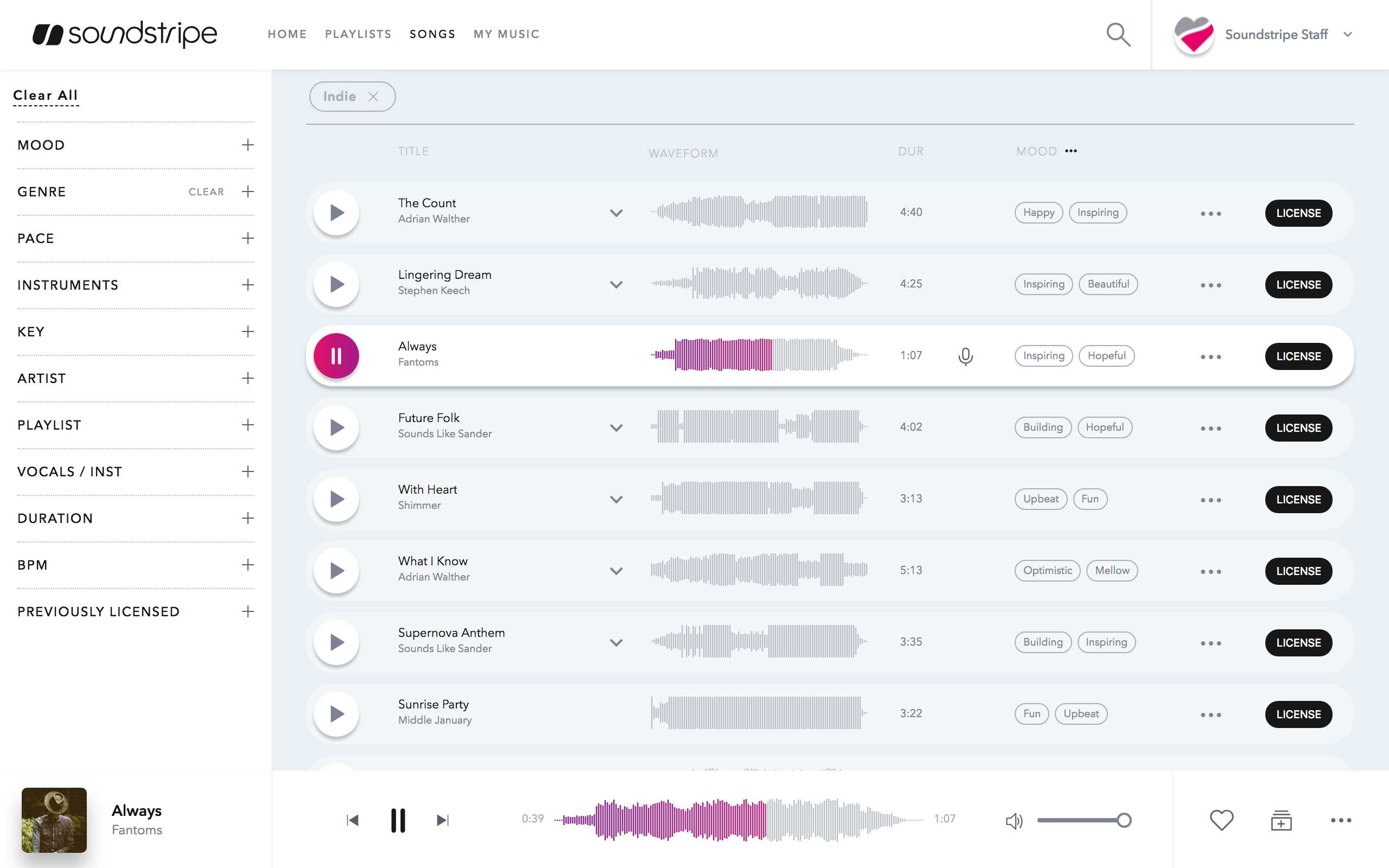Pause Always using the pink row button

[336, 356]
